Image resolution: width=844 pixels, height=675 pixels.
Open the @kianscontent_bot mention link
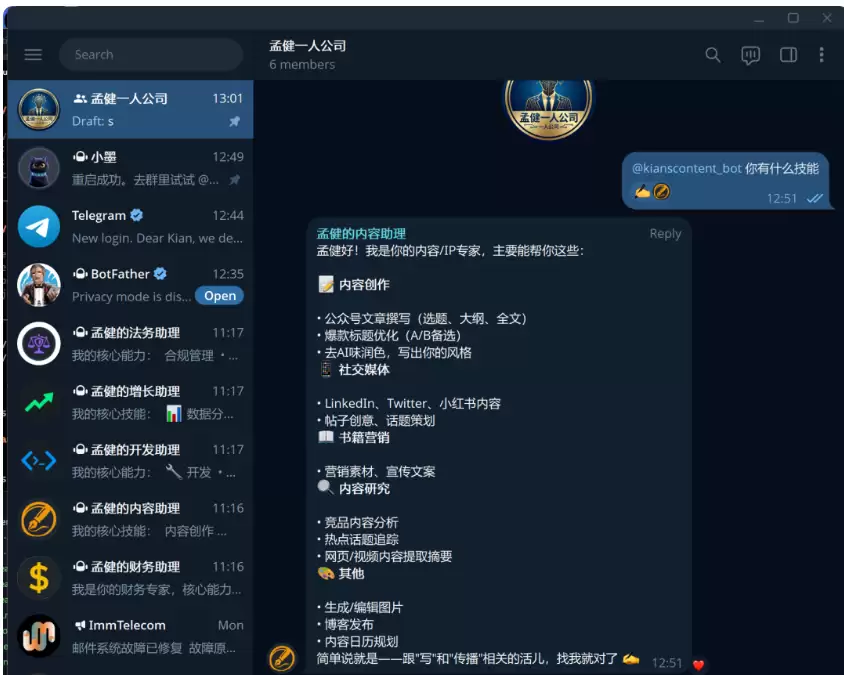click(687, 168)
